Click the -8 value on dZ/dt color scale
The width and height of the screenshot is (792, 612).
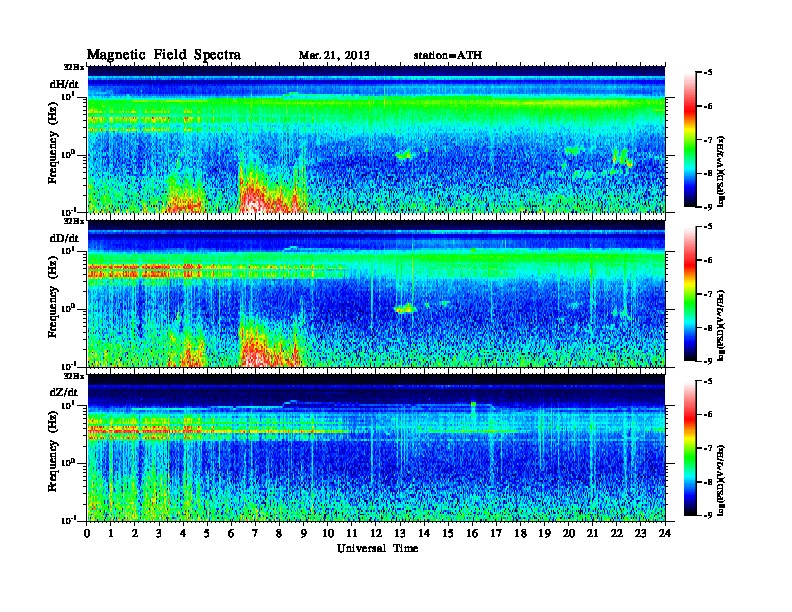coord(707,482)
